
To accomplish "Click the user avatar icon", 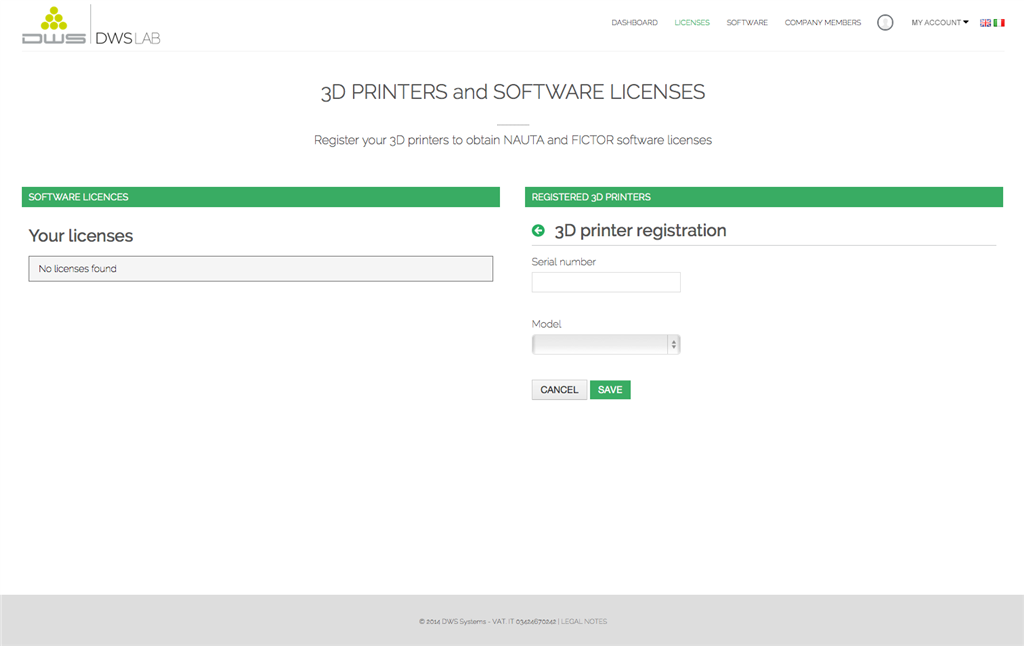I will 885,23.
